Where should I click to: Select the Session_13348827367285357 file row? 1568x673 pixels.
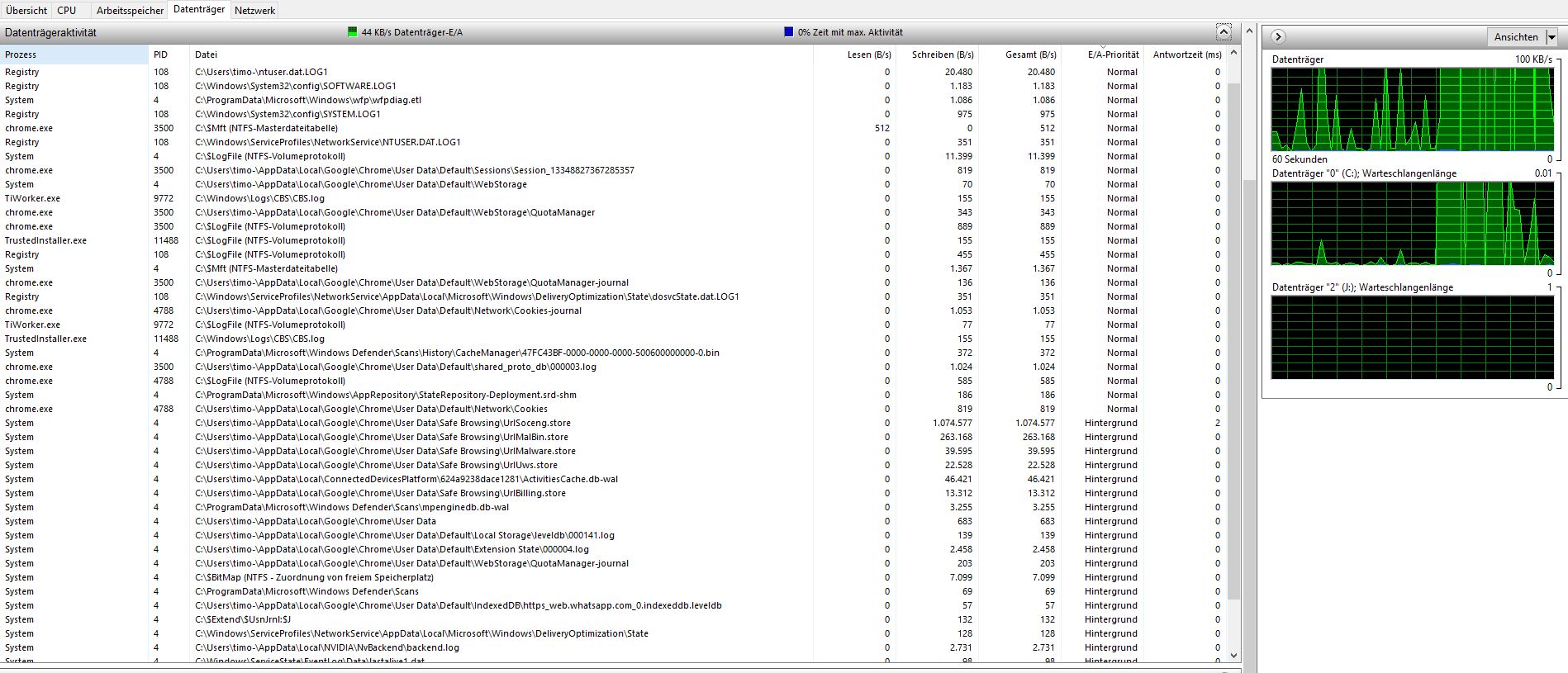click(x=613, y=170)
